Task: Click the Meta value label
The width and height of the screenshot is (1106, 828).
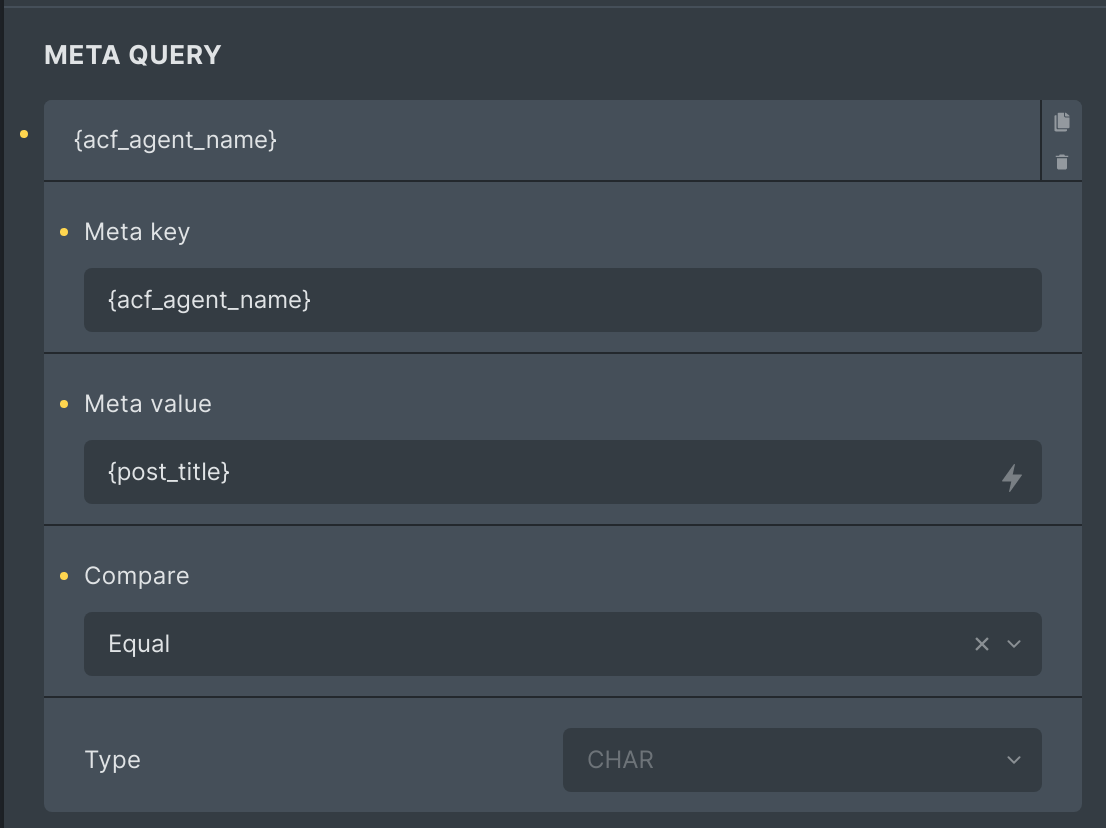Action: click(147, 403)
